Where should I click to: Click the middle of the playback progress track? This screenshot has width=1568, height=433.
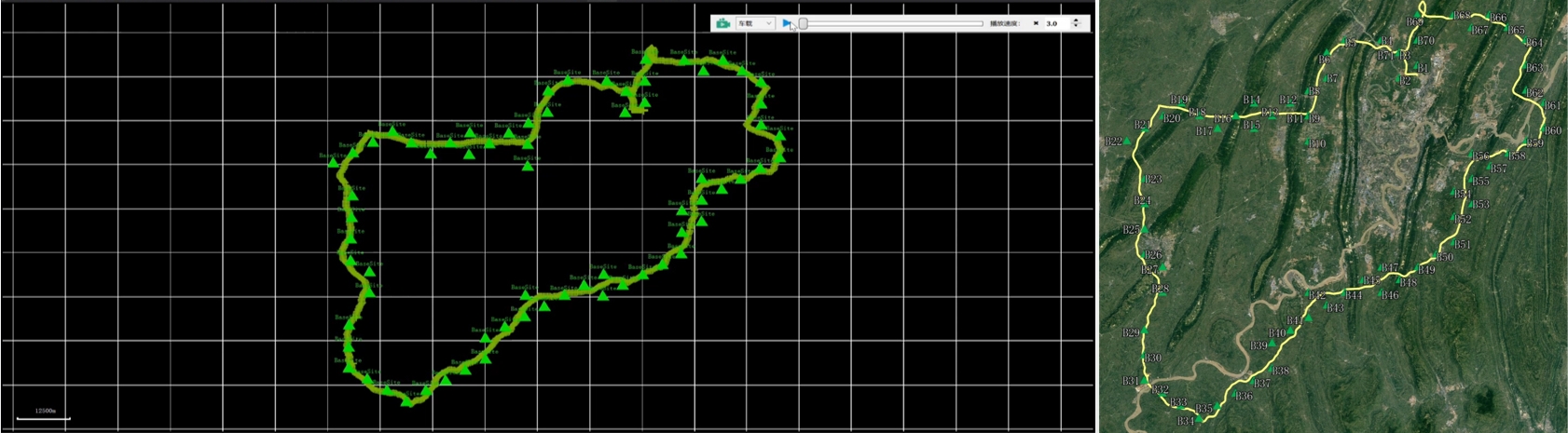(x=893, y=23)
